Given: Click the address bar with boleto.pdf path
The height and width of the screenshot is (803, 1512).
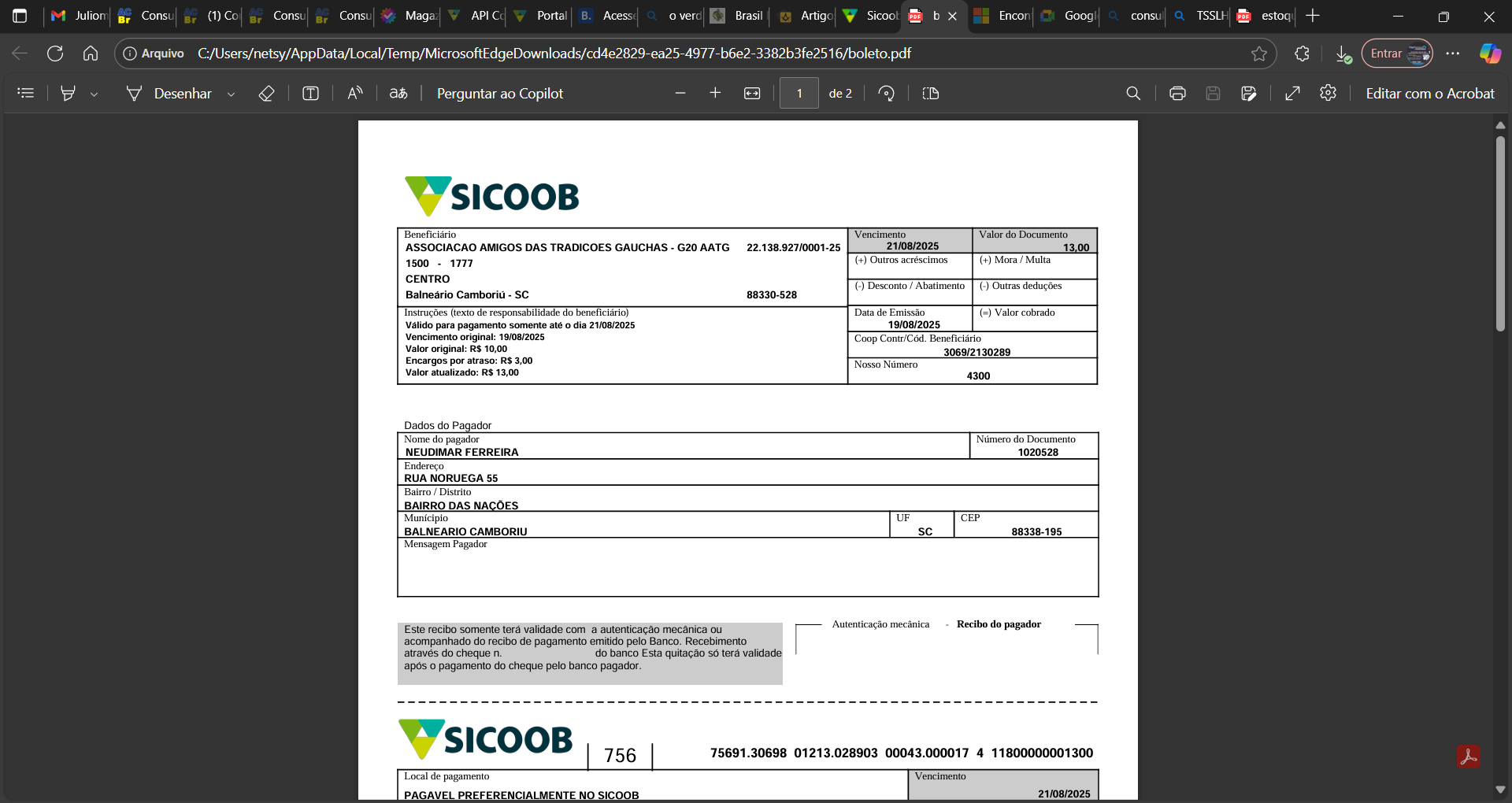Looking at the screenshot, I should [x=554, y=54].
